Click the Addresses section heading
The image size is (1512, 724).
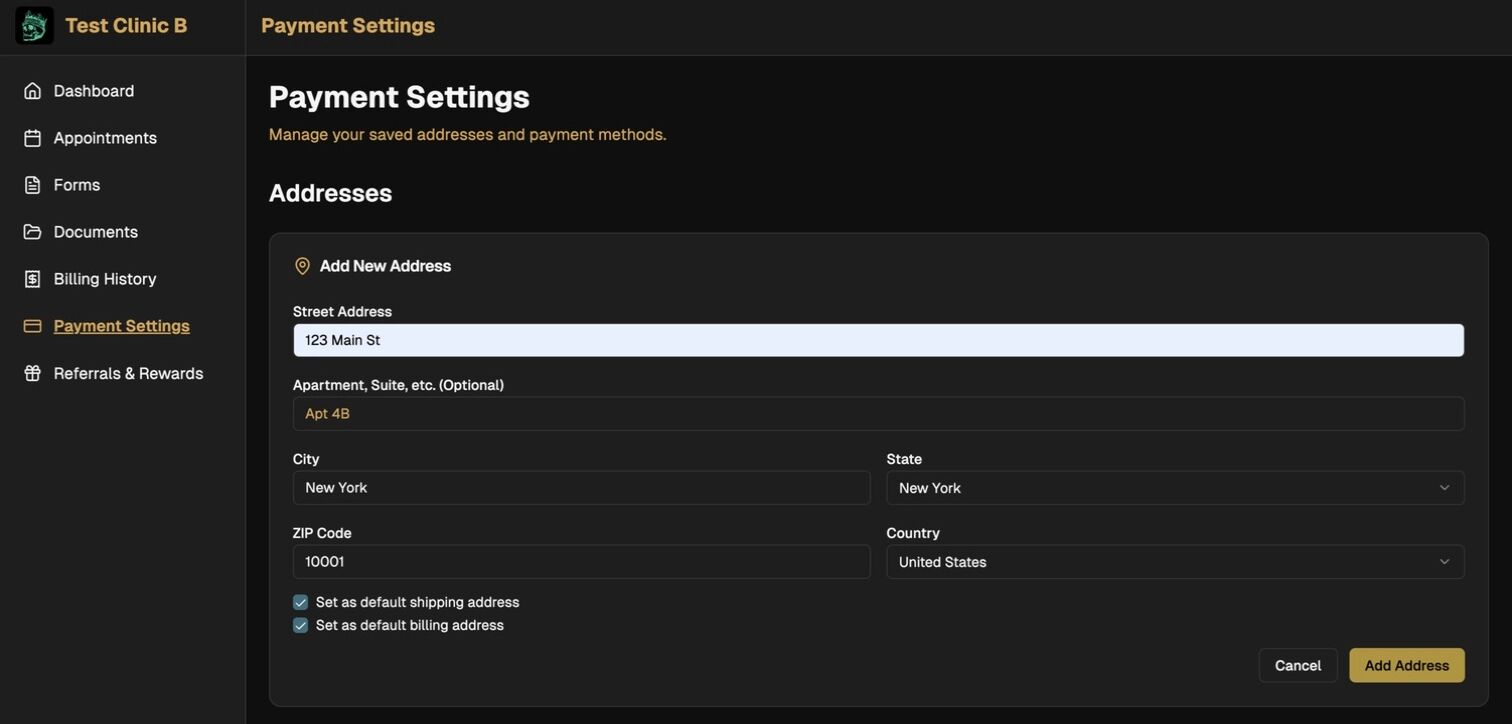pyautogui.click(x=331, y=193)
